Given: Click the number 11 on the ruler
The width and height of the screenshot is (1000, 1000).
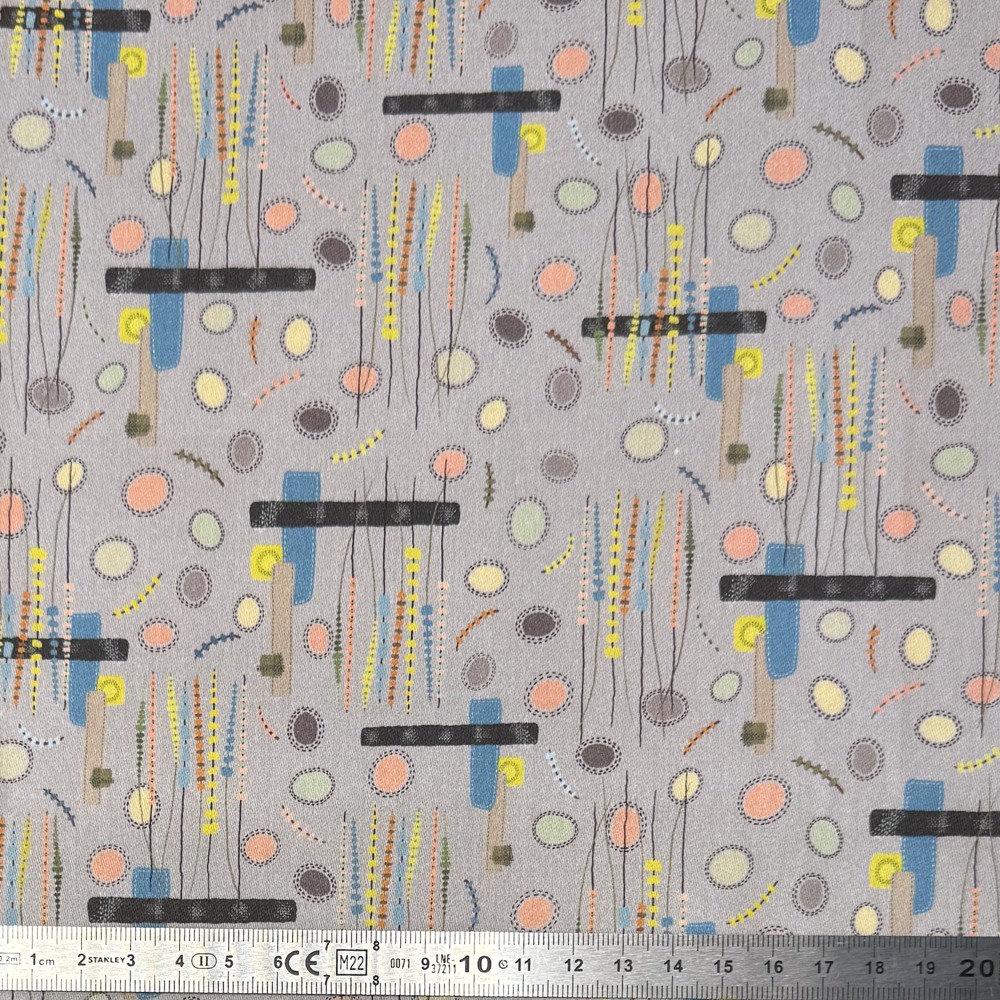Looking at the screenshot, I should (524, 965).
